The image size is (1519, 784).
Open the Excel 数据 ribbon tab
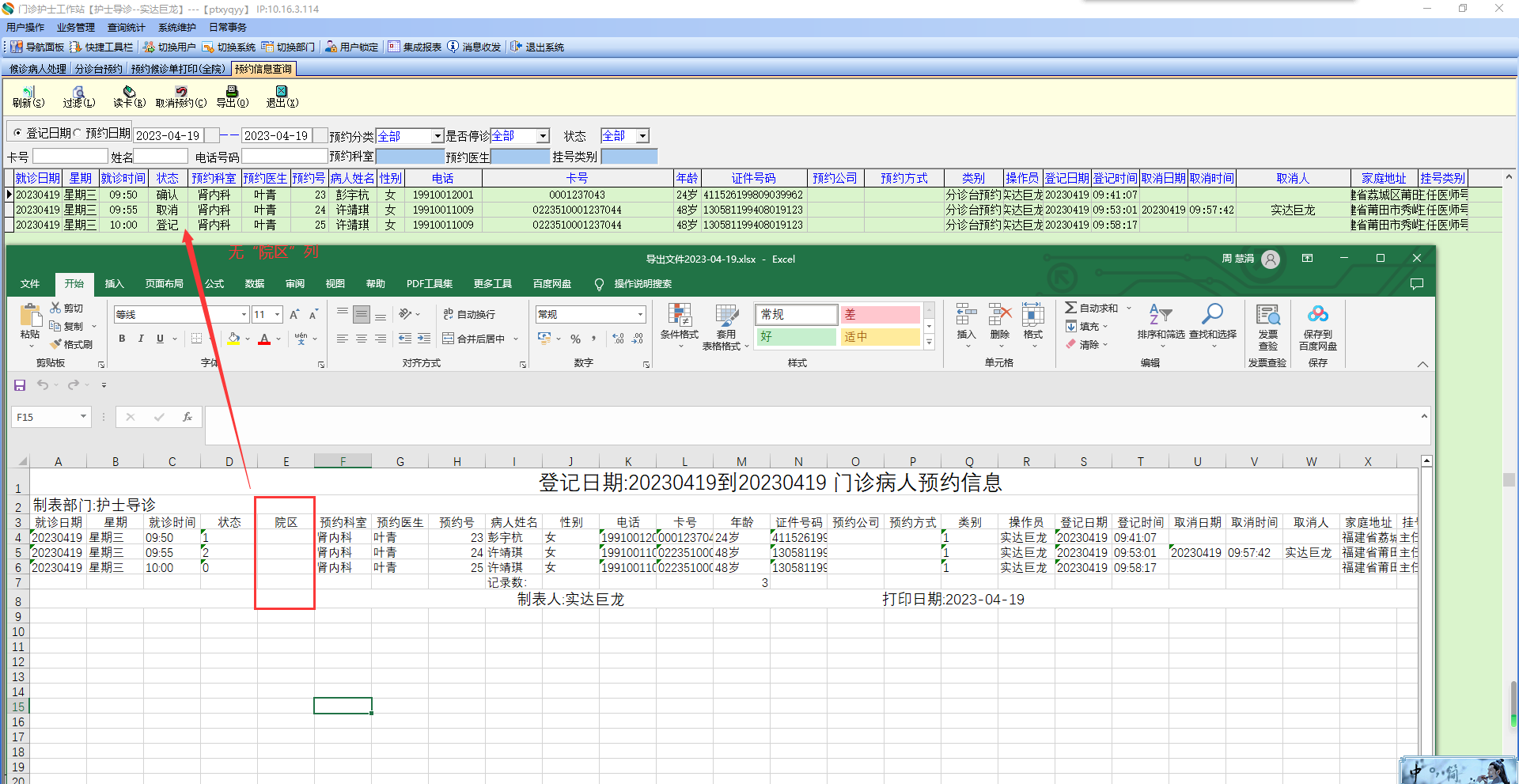coord(254,283)
